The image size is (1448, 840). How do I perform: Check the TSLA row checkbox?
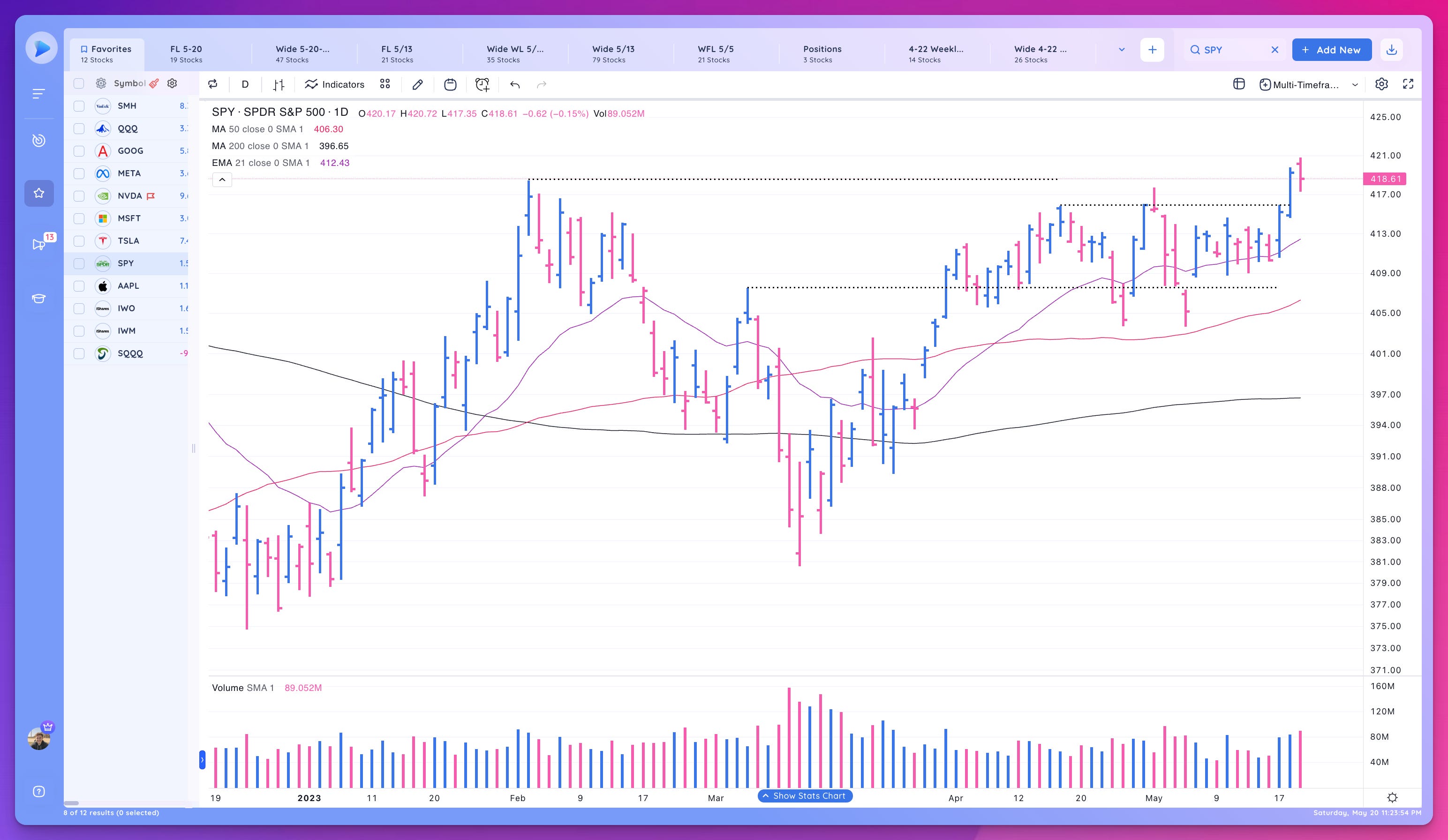[x=79, y=241]
